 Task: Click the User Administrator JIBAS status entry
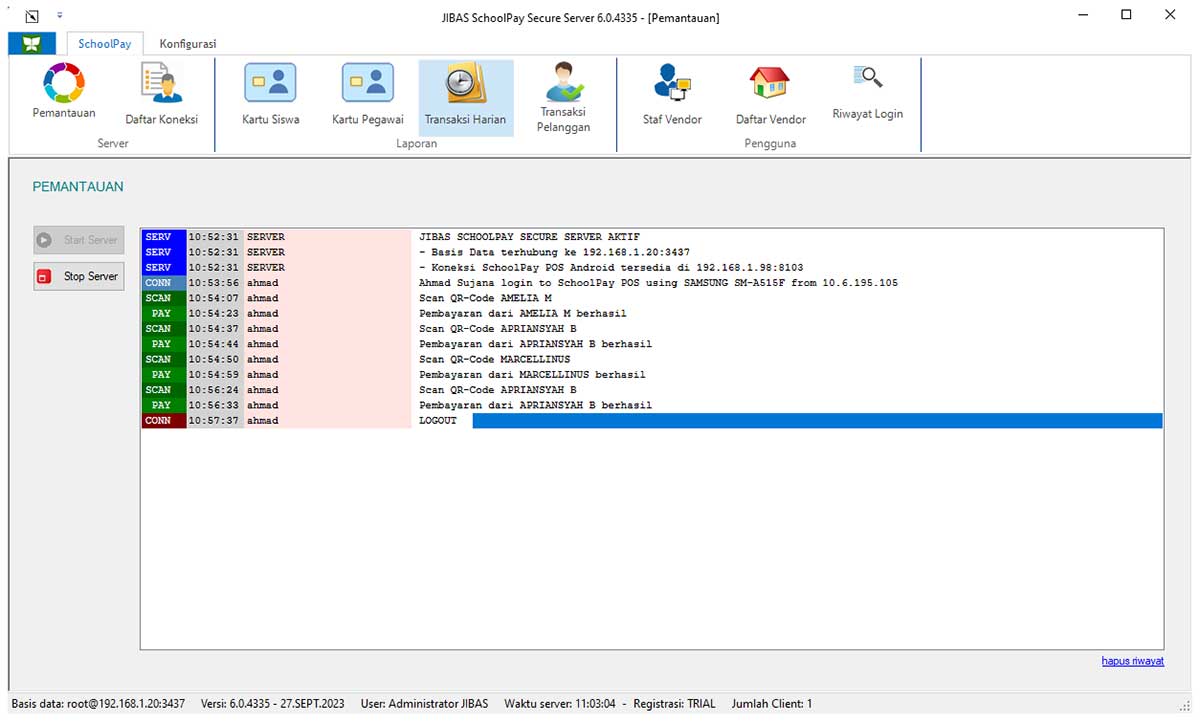pyautogui.click(x=424, y=704)
